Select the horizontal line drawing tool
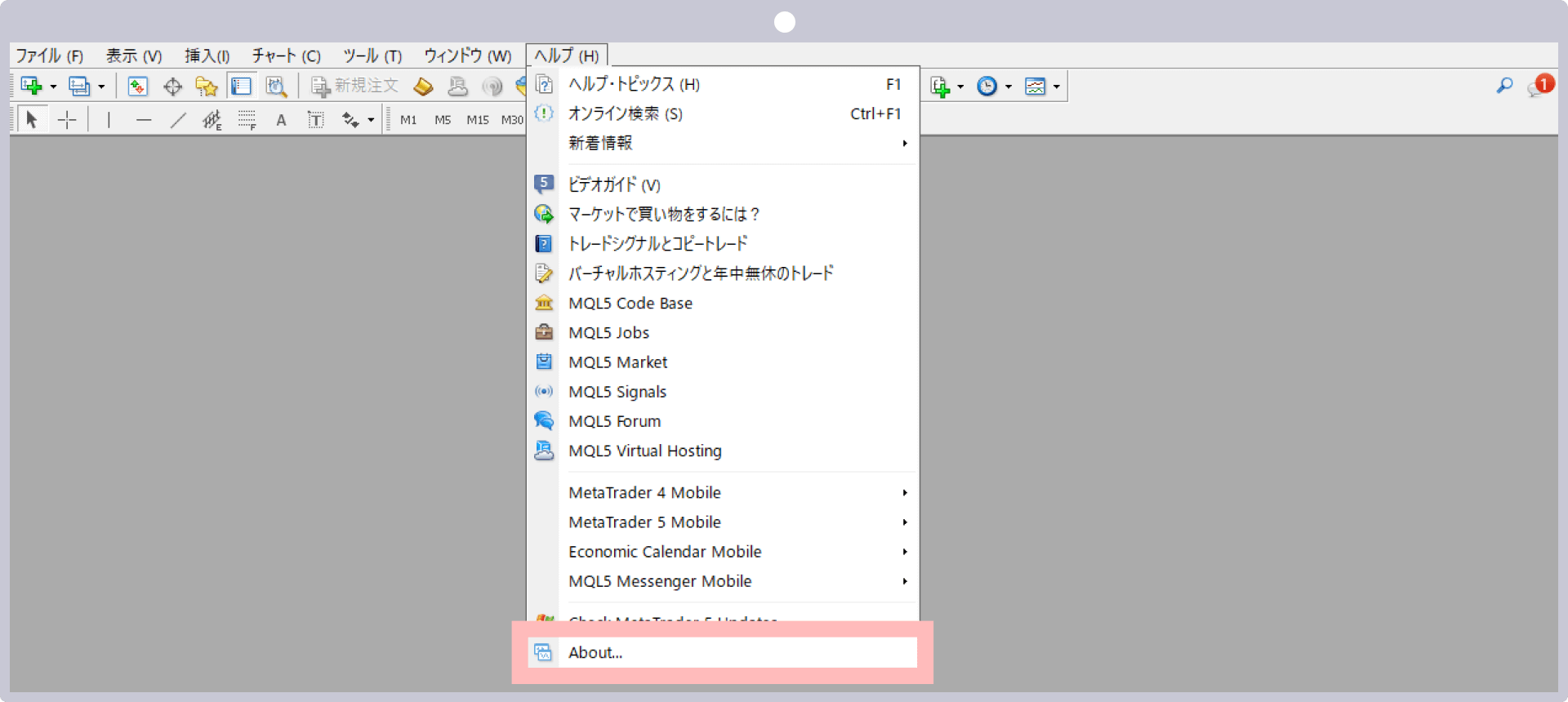Image resolution: width=1568 pixels, height=702 pixels. click(x=144, y=120)
